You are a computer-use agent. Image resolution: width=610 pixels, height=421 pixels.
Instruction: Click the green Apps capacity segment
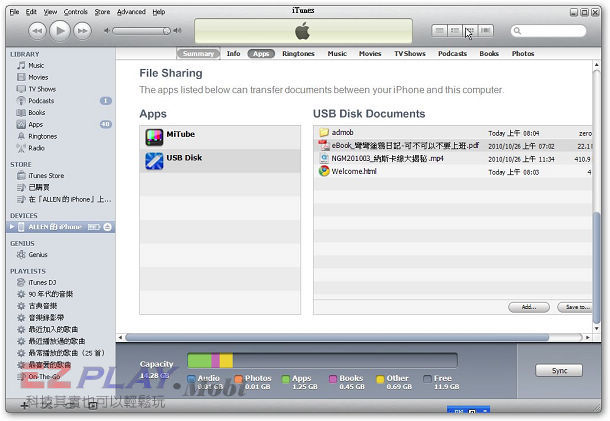coord(199,360)
